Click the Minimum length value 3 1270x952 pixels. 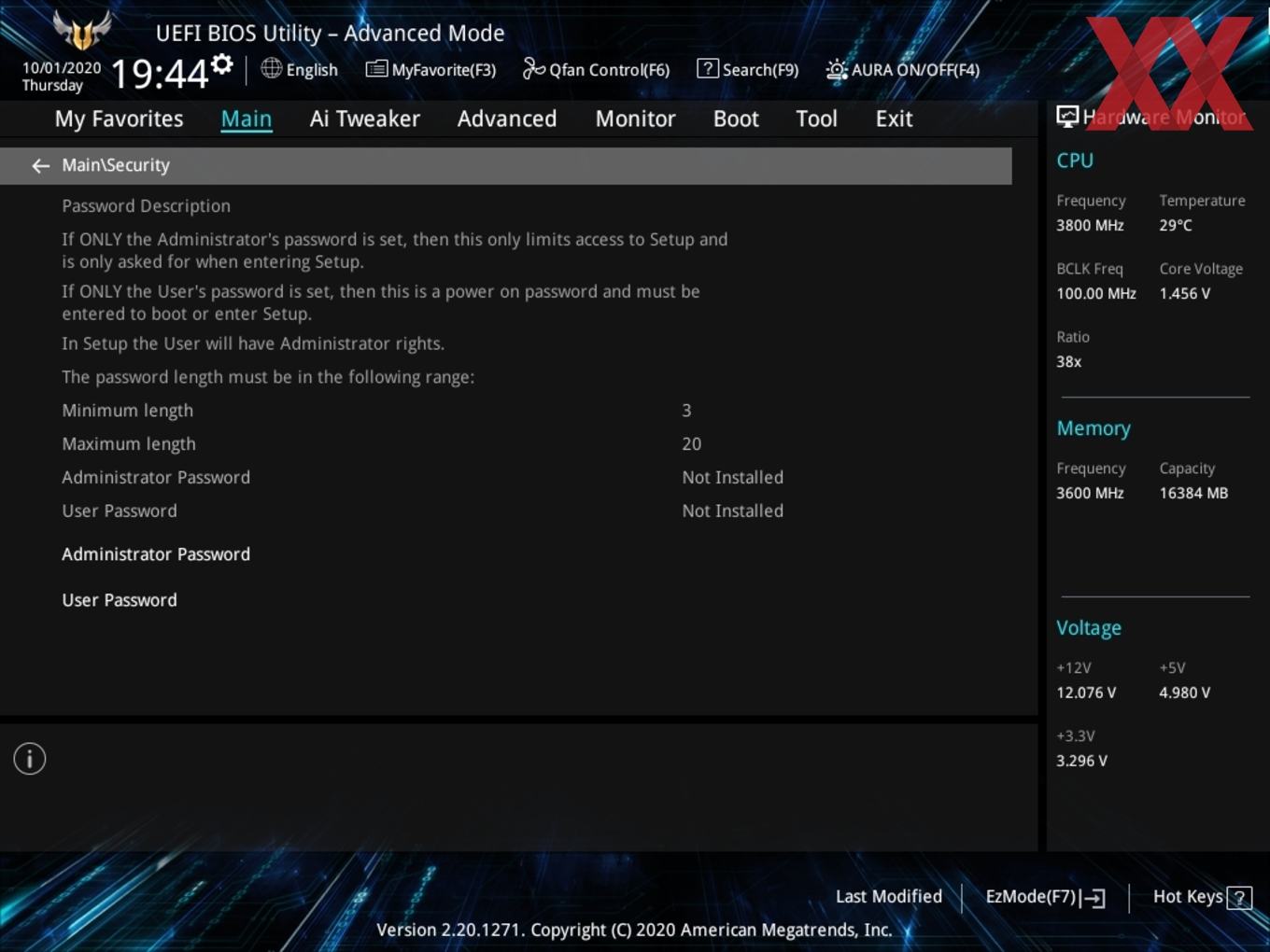(x=686, y=411)
